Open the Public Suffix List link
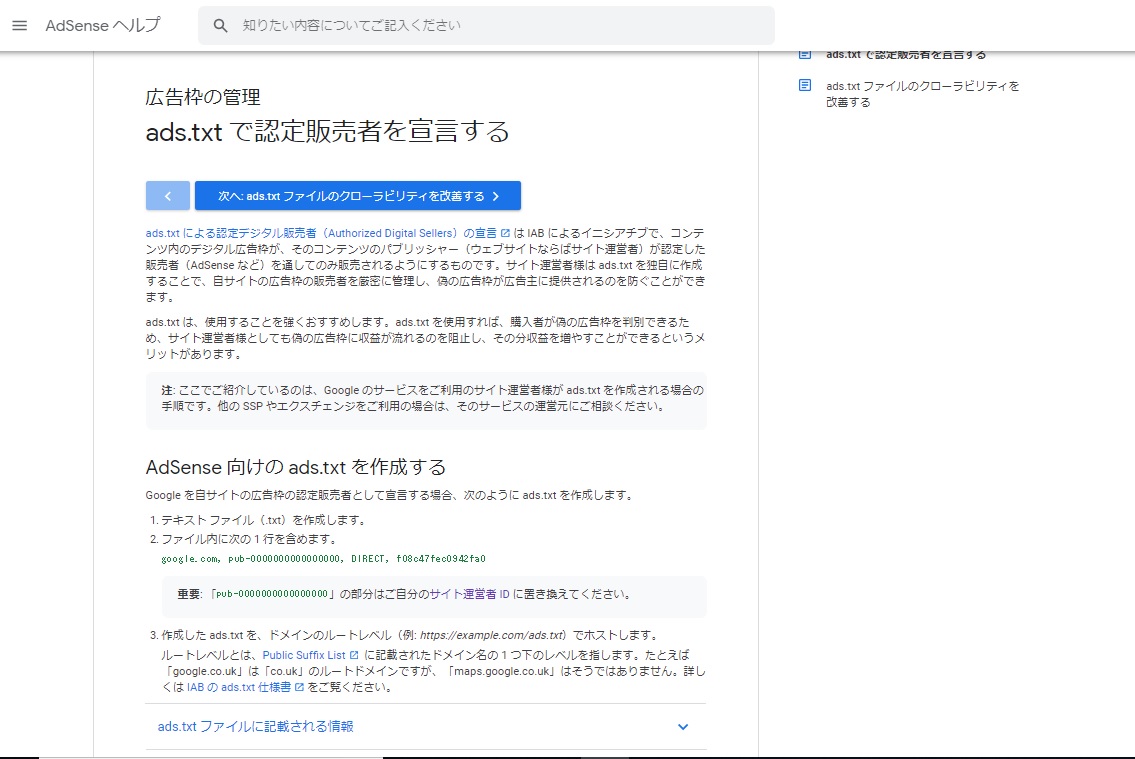 304,655
